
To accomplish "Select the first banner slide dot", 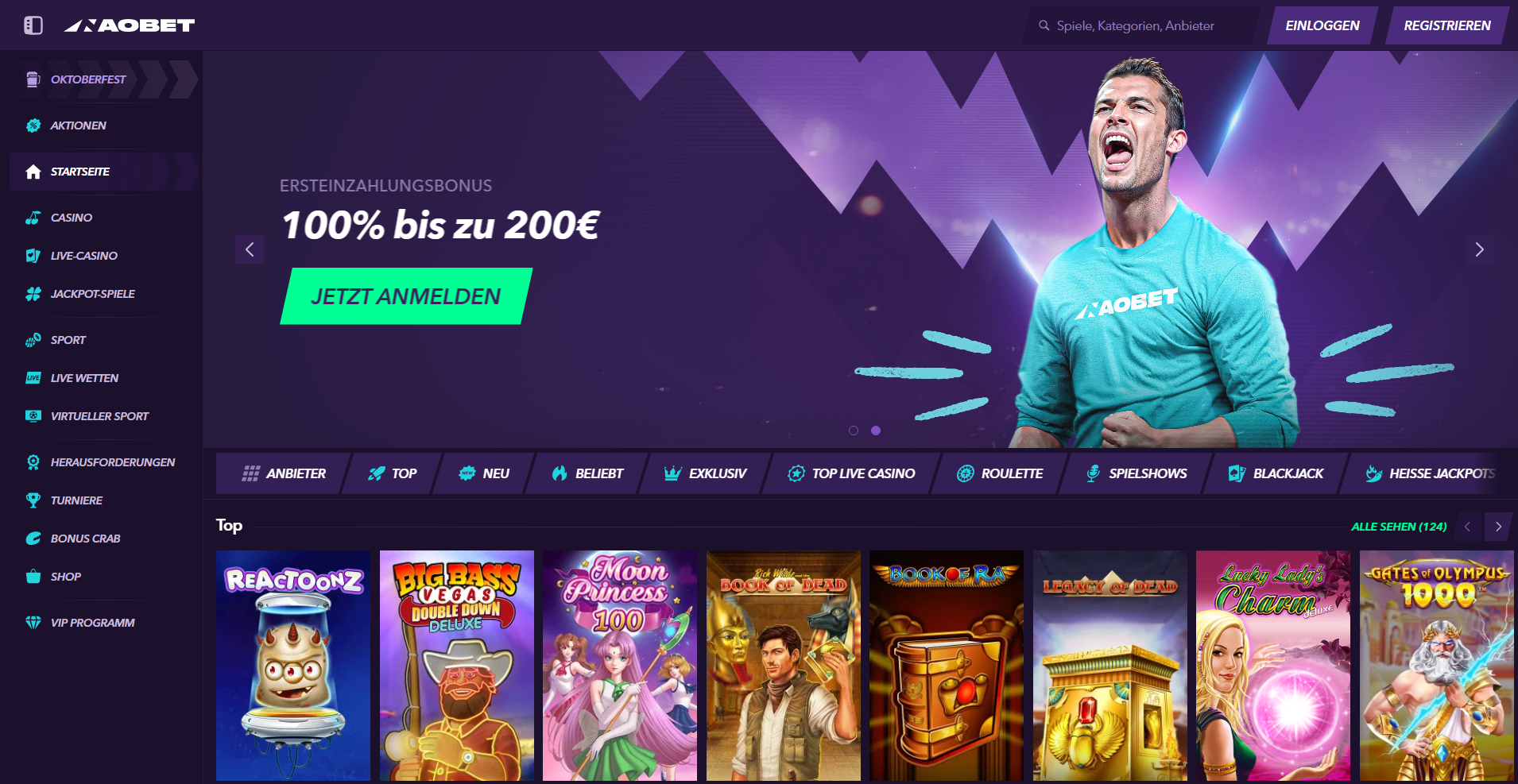I will 854,431.
